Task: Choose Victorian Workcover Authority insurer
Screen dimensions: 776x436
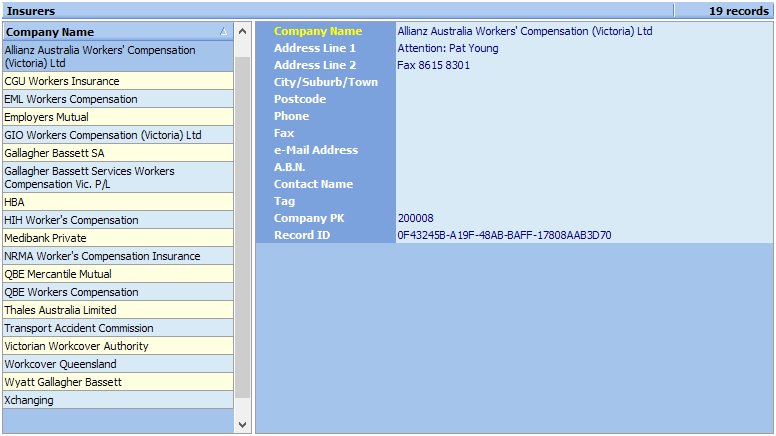Action: coord(118,346)
